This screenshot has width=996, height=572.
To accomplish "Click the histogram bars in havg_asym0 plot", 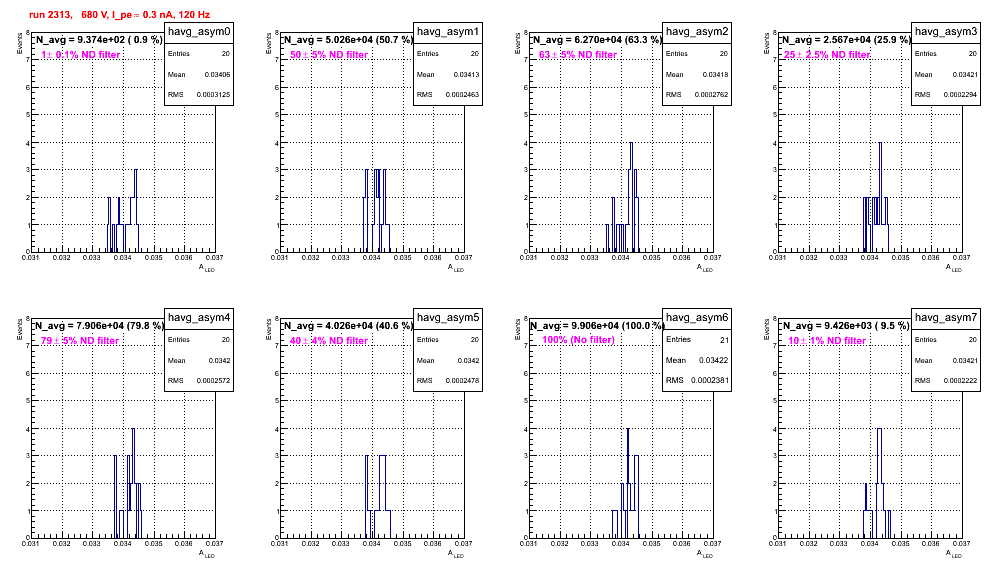I will [x=123, y=211].
